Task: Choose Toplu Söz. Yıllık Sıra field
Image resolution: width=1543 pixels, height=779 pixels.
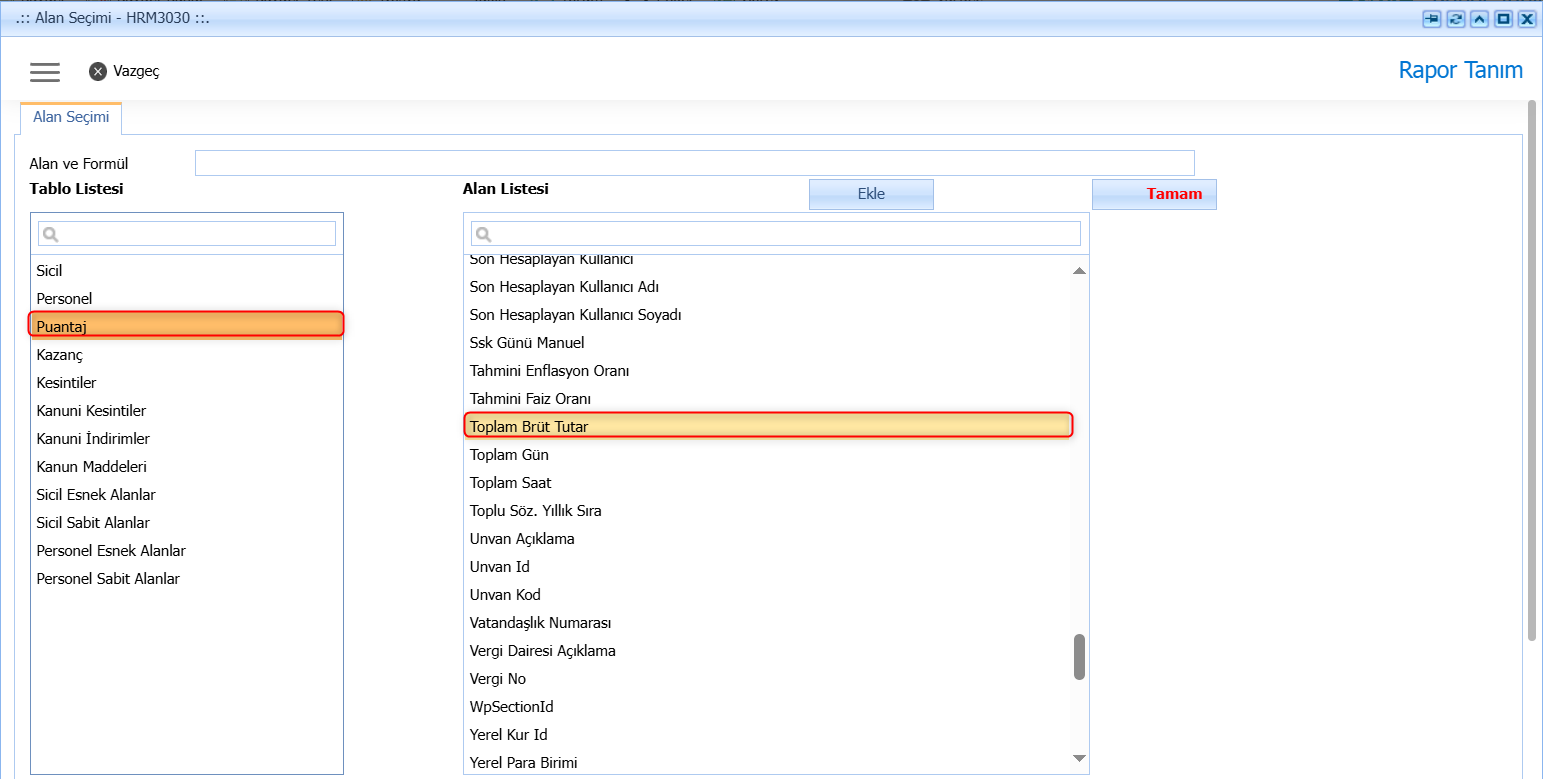Action: coord(768,511)
